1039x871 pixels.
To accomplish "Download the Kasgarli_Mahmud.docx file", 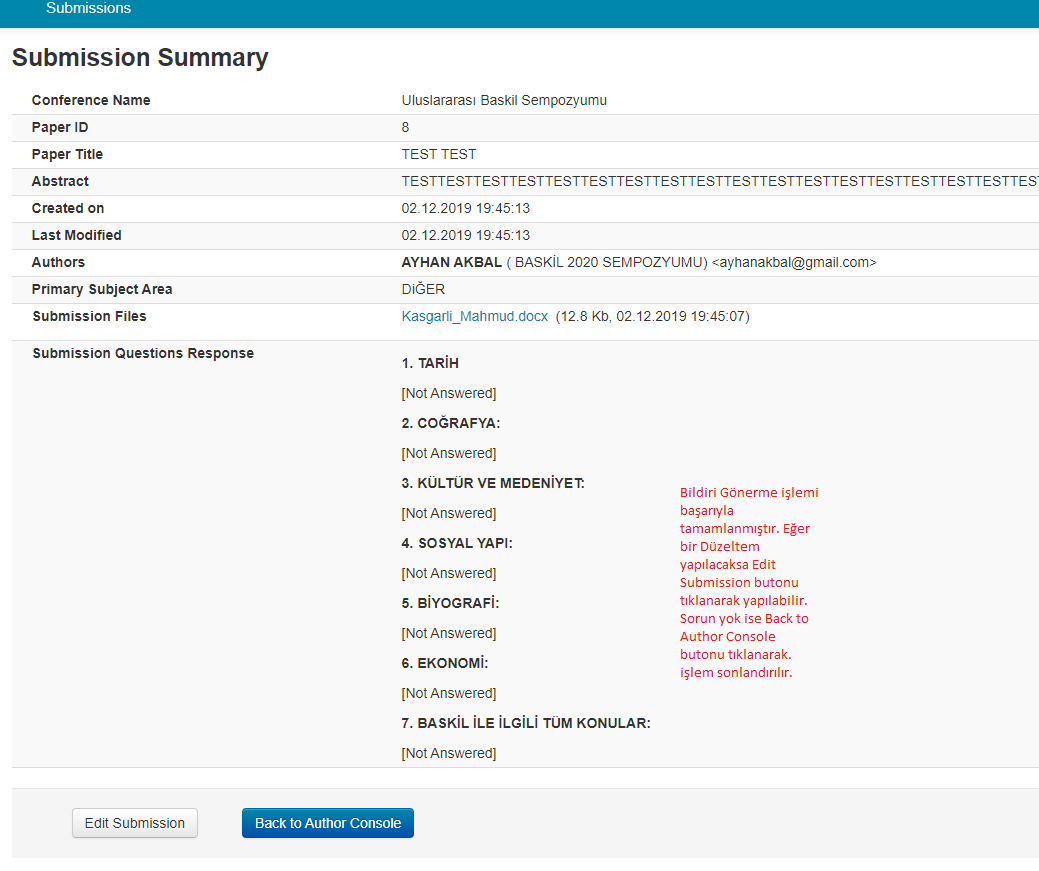I will tap(474, 317).
